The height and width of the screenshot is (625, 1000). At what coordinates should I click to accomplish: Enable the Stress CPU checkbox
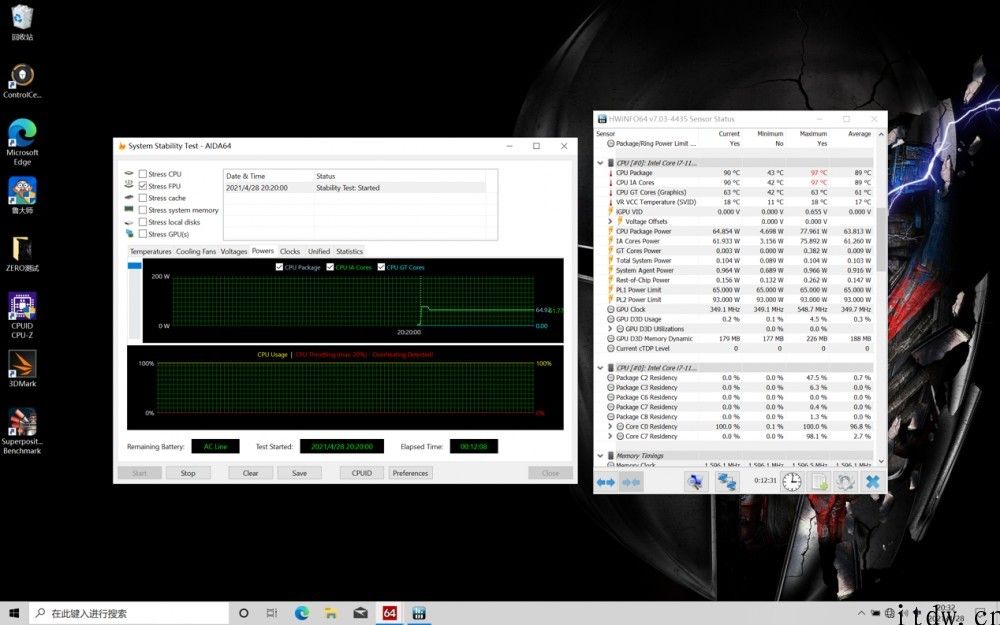coord(143,174)
